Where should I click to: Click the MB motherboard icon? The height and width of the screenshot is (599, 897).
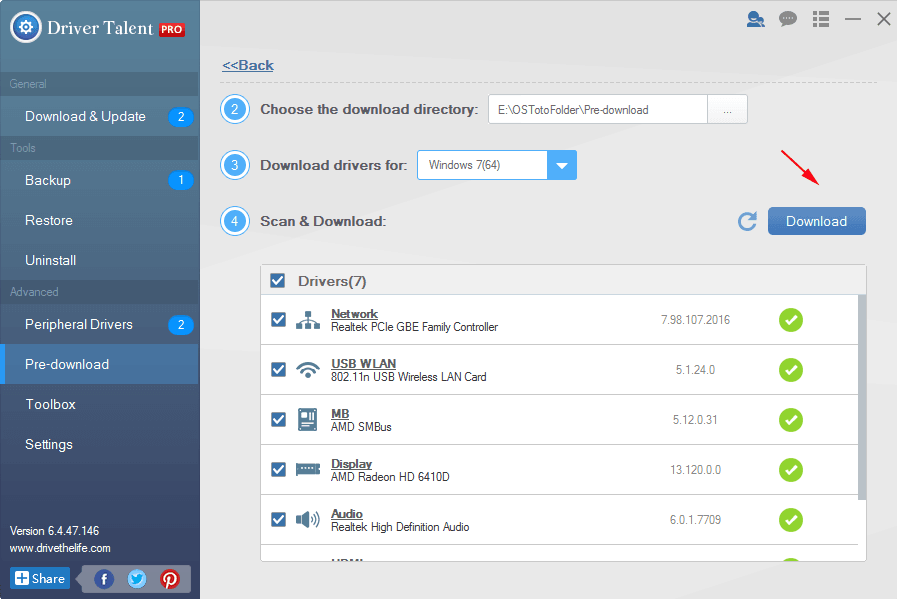pos(308,419)
